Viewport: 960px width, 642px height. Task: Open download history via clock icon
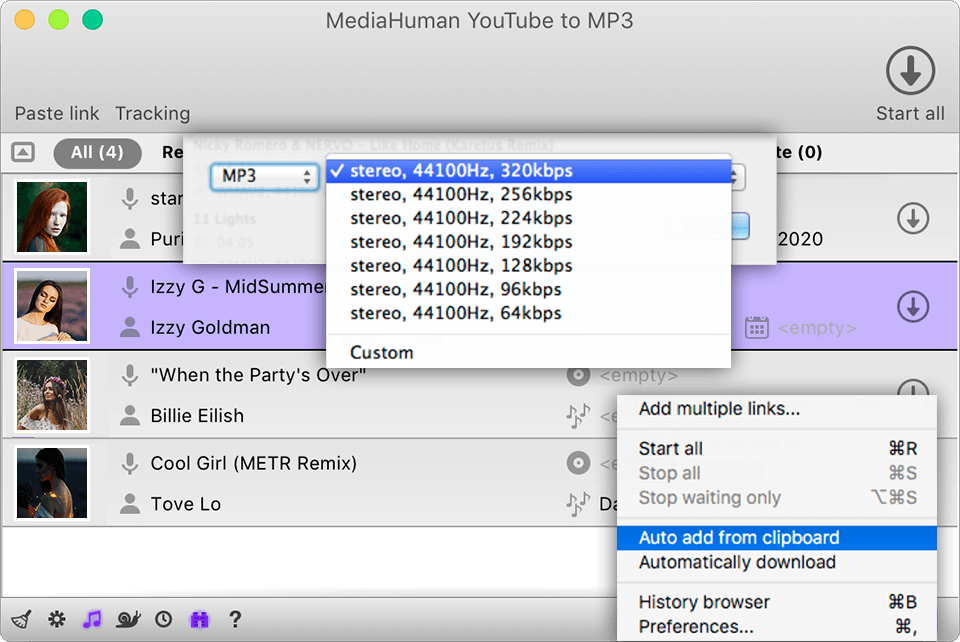tap(162, 620)
